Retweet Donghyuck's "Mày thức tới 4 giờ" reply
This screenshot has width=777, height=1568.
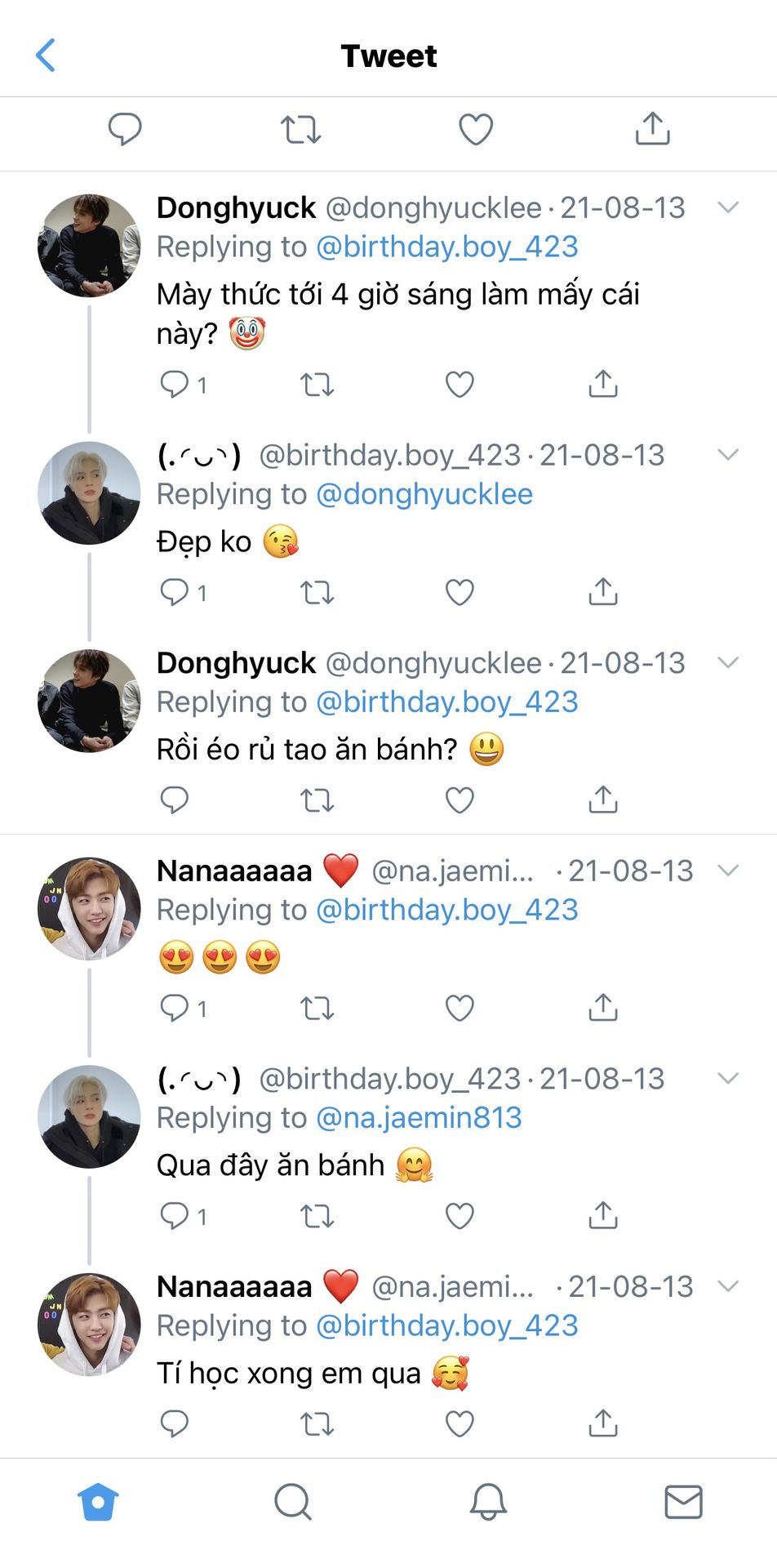point(317,384)
